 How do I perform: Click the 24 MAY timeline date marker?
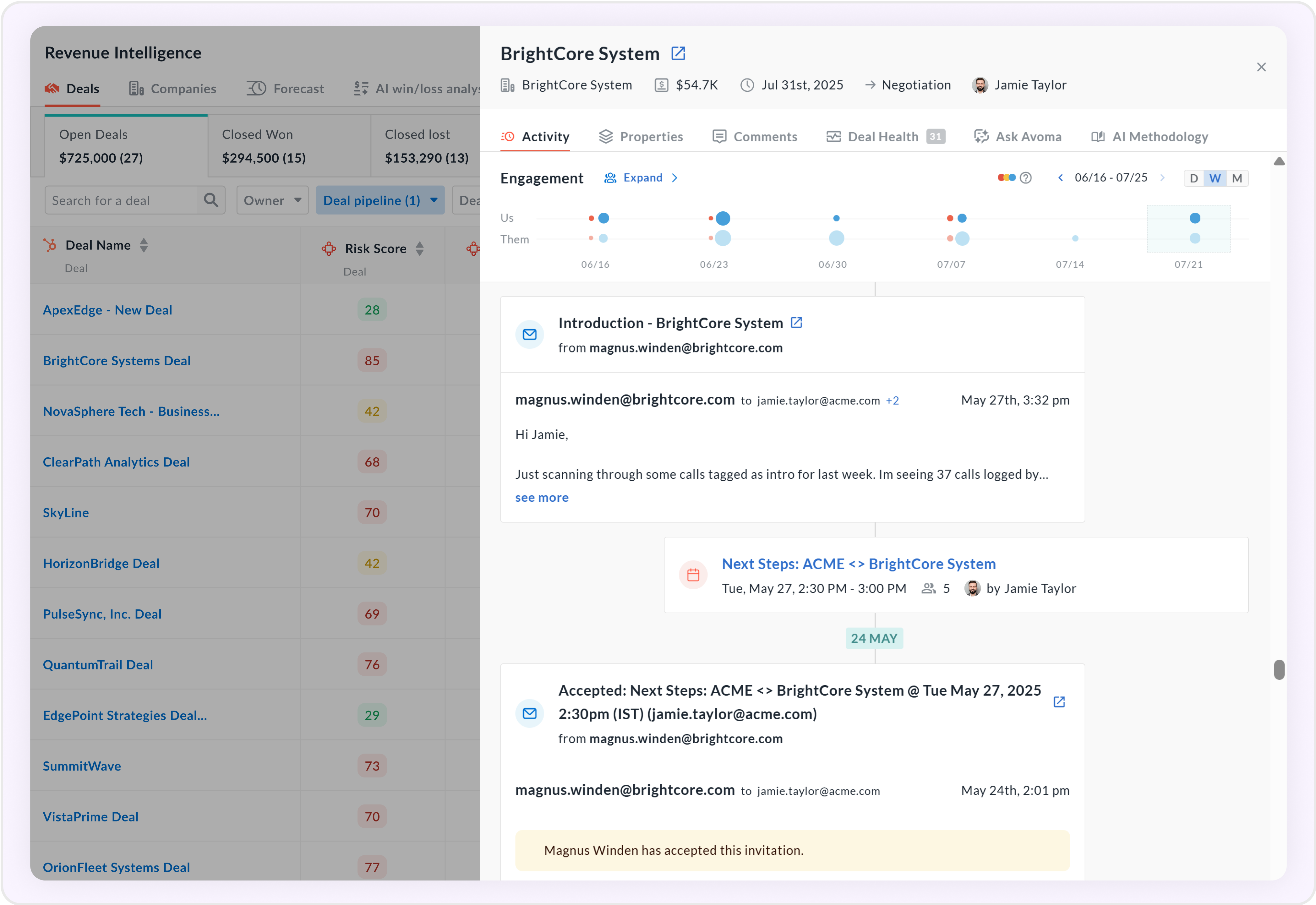pos(874,639)
